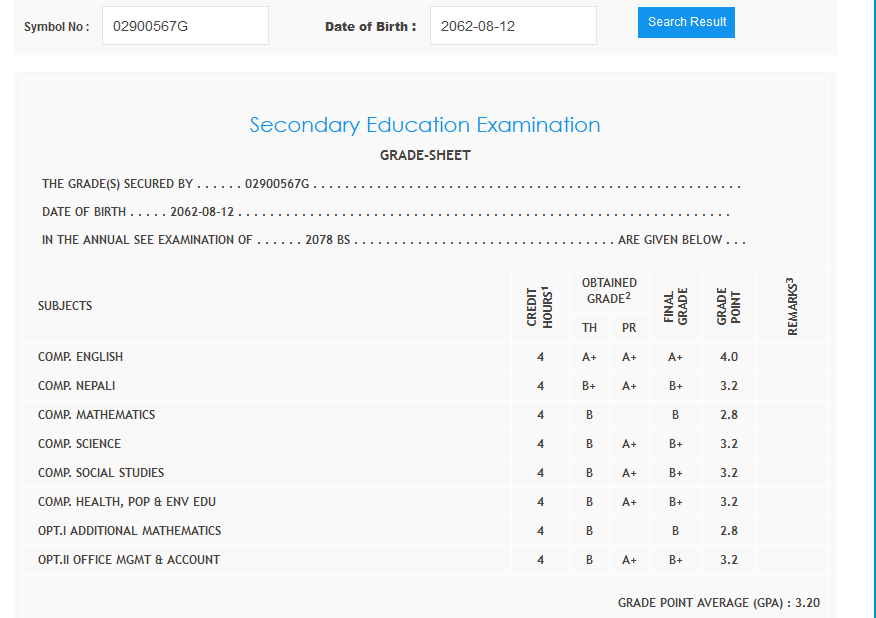
Task: Click the COMP. SCIENCE subject name
Action: click(79, 444)
